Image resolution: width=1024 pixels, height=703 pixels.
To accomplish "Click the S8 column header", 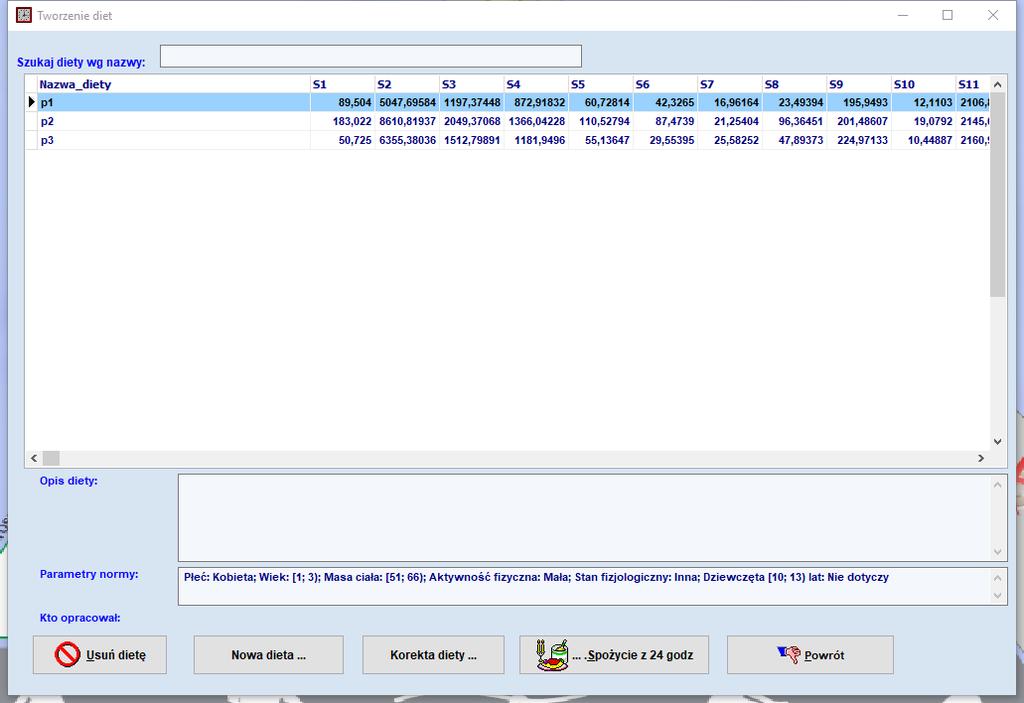I will tap(795, 84).
